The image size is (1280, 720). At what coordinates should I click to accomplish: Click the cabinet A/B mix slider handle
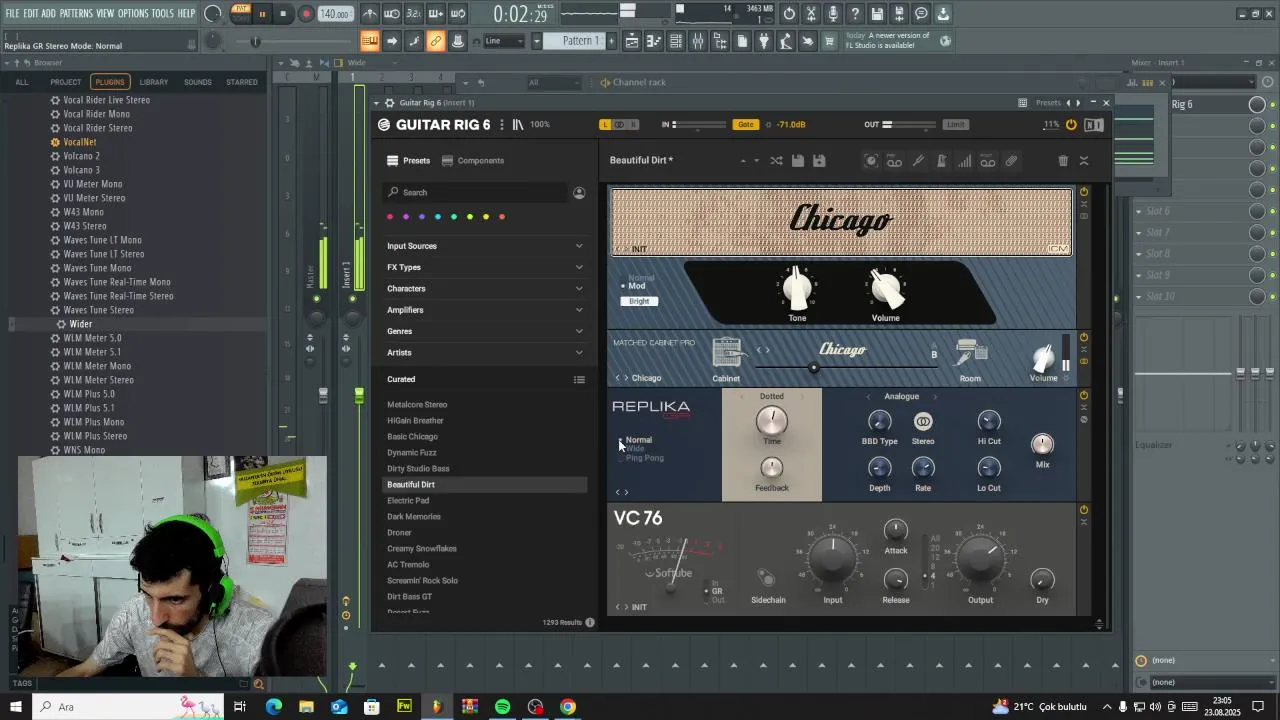(x=814, y=368)
